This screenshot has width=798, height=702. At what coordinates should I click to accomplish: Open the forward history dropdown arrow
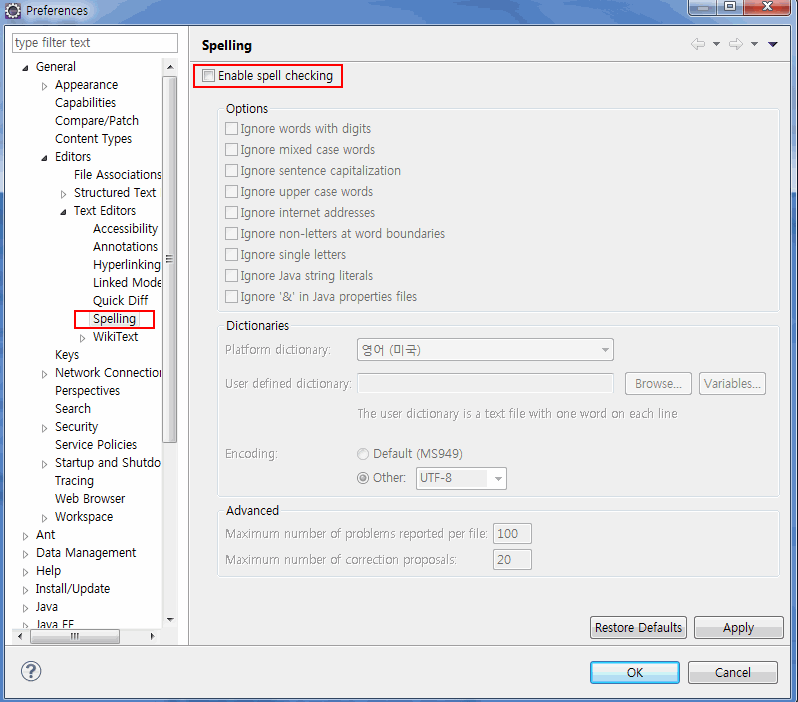click(x=754, y=44)
